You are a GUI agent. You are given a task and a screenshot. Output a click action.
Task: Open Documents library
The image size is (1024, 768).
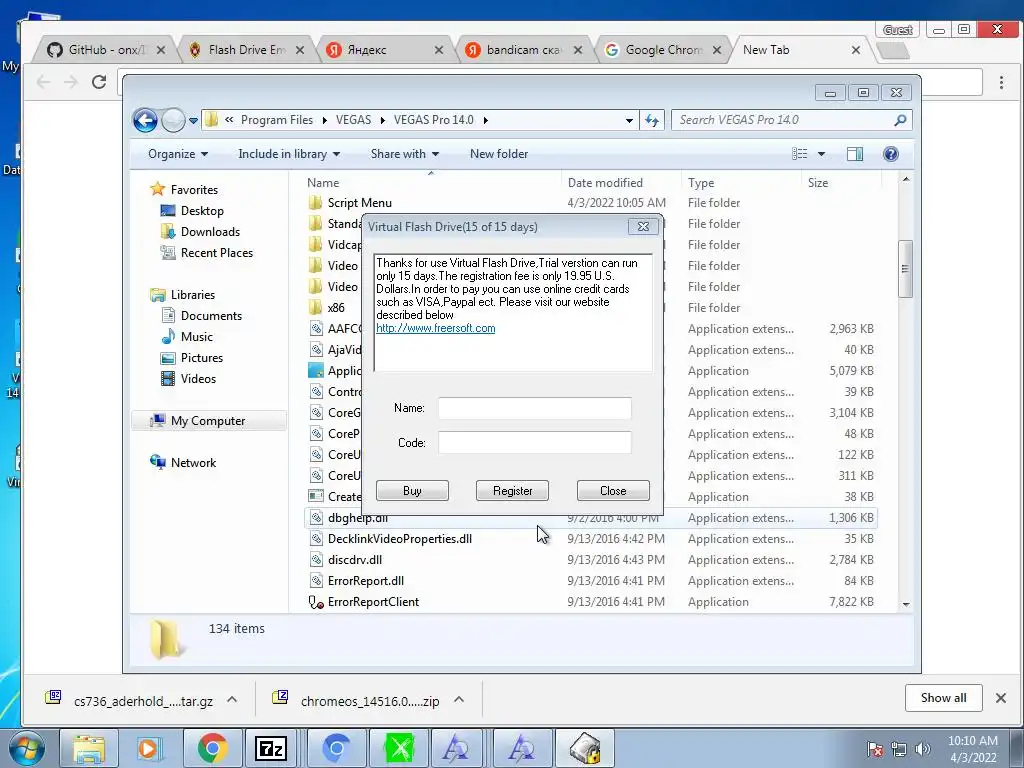211,316
